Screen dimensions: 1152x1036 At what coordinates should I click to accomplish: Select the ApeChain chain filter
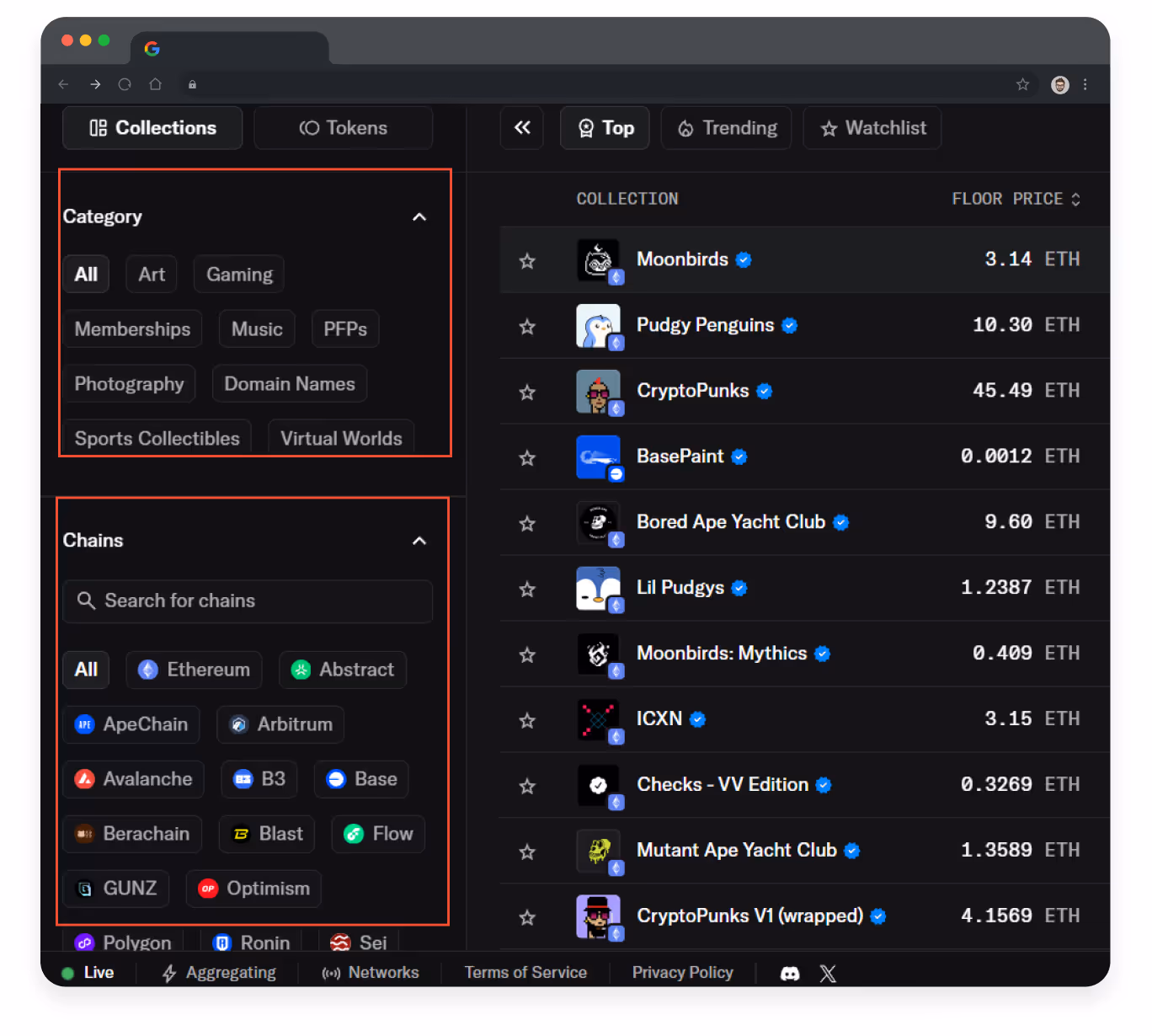(x=131, y=724)
